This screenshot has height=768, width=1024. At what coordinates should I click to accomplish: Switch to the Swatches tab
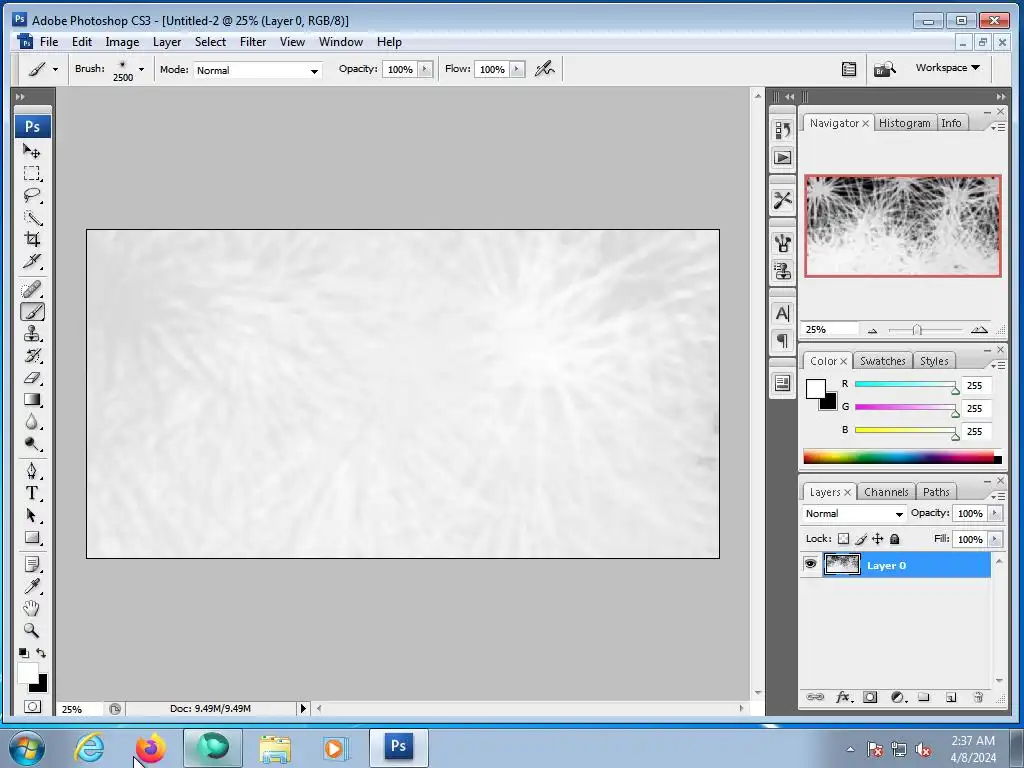coord(882,361)
